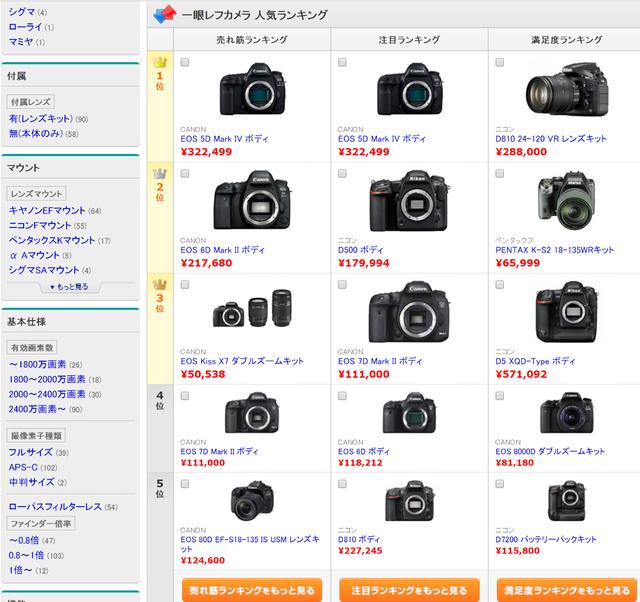640x602 pixels.
Task: Filter by 2000～2400万画素
Action: pyautogui.click(x=47, y=394)
